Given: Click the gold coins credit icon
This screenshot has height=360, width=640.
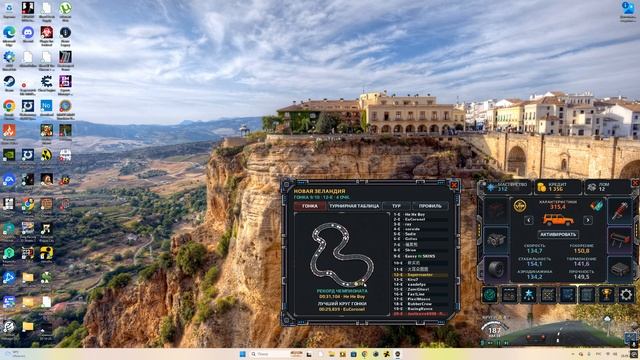Looking at the screenshot, I should 542,187.
